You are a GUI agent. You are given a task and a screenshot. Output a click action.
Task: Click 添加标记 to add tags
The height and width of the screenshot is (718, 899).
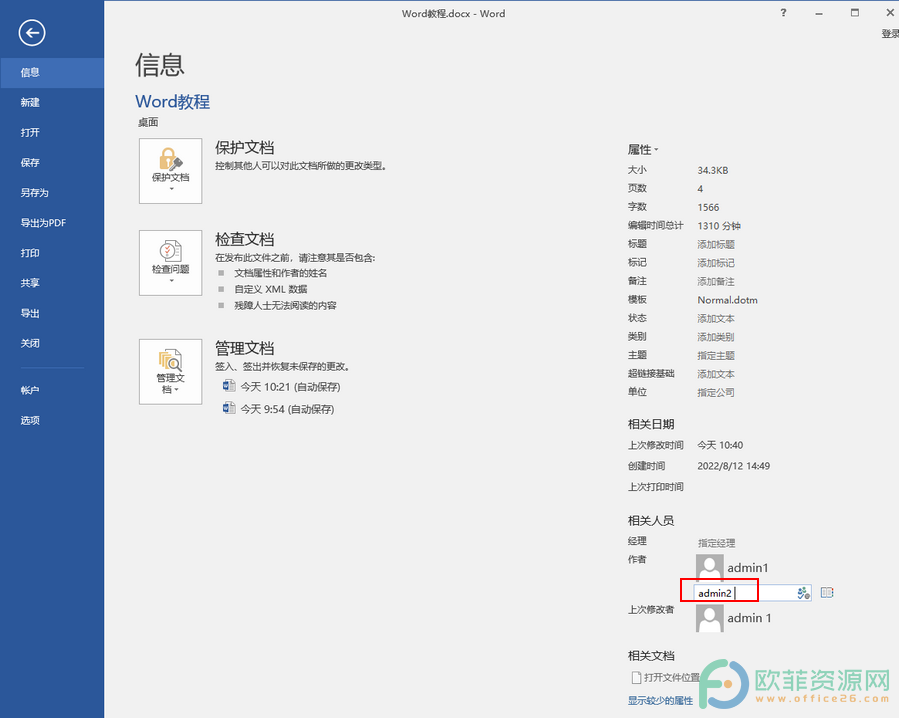point(716,263)
